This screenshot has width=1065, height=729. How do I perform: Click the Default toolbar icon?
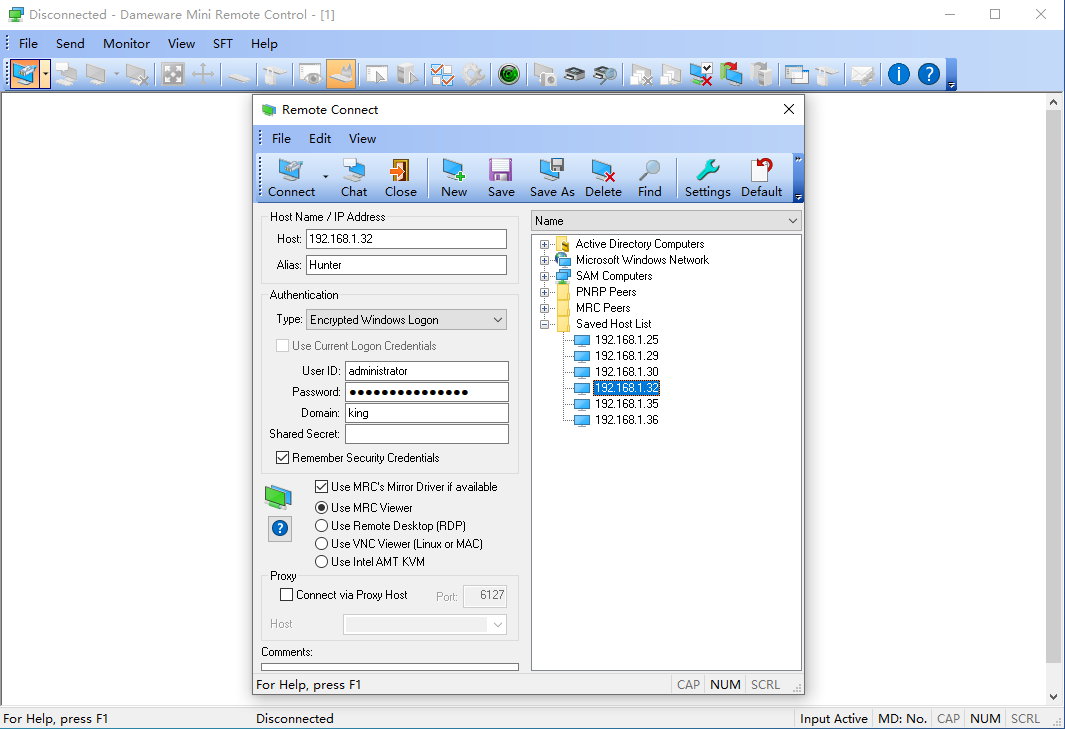pos(761,178)
